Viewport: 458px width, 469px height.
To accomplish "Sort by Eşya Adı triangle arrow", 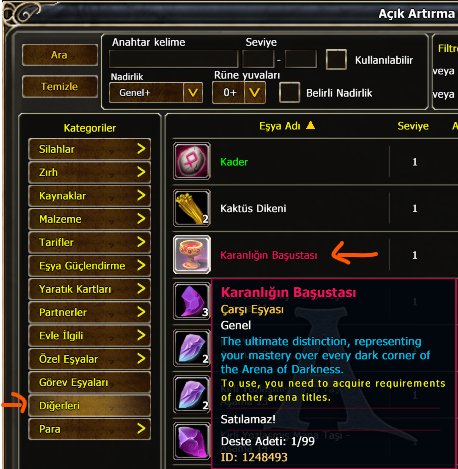I will tap(310, 125).
